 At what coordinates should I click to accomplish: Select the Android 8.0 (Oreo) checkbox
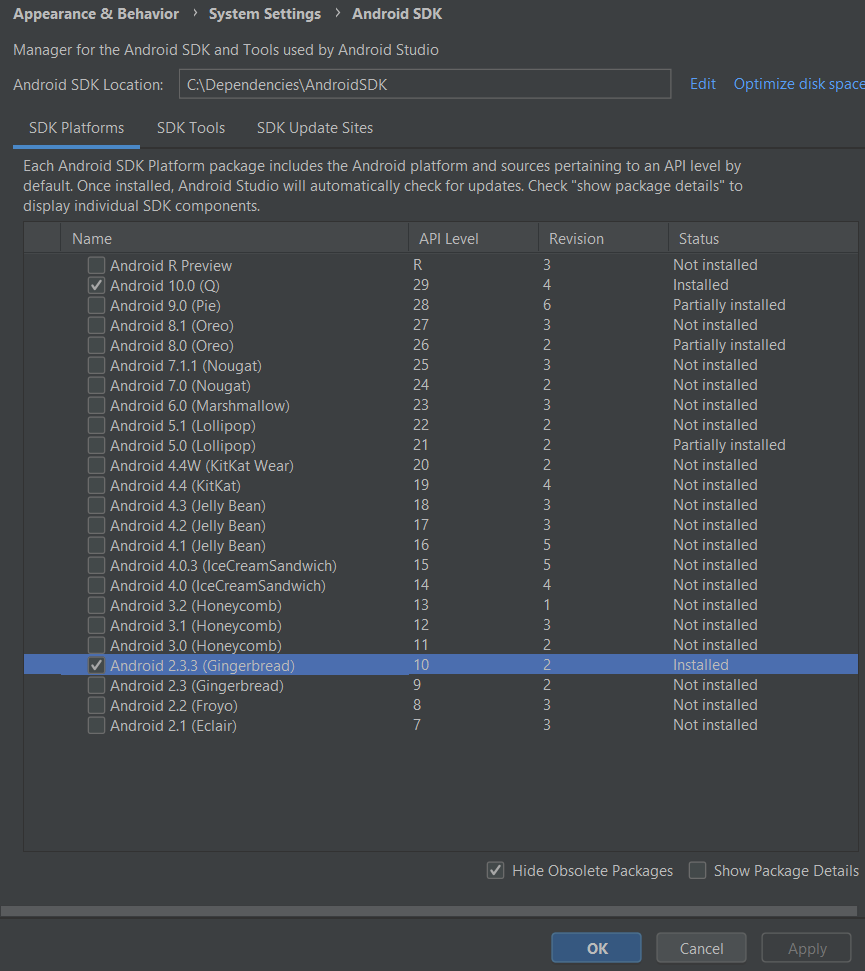pyautogui.click(x=96, y=345)
